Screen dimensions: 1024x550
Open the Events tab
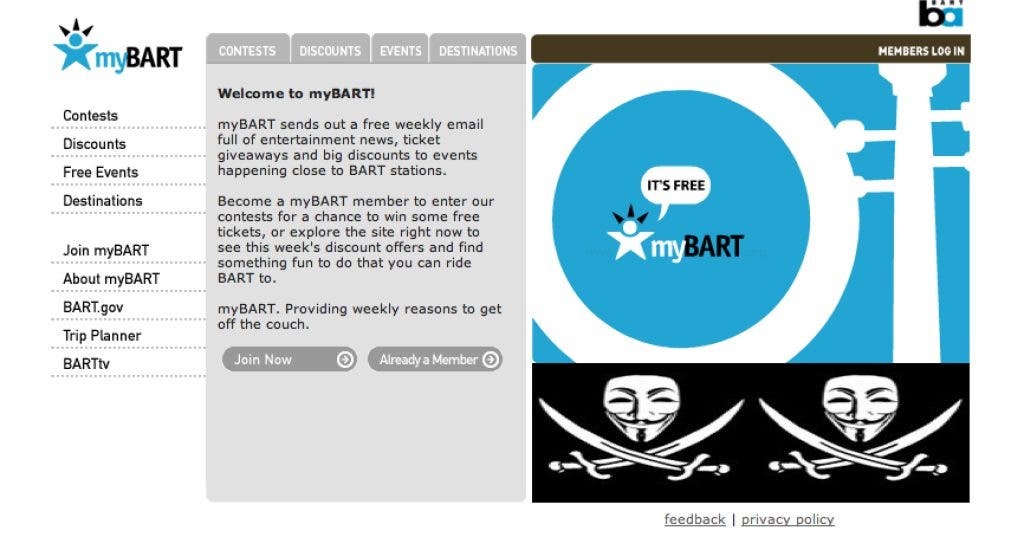coord(400,50)
